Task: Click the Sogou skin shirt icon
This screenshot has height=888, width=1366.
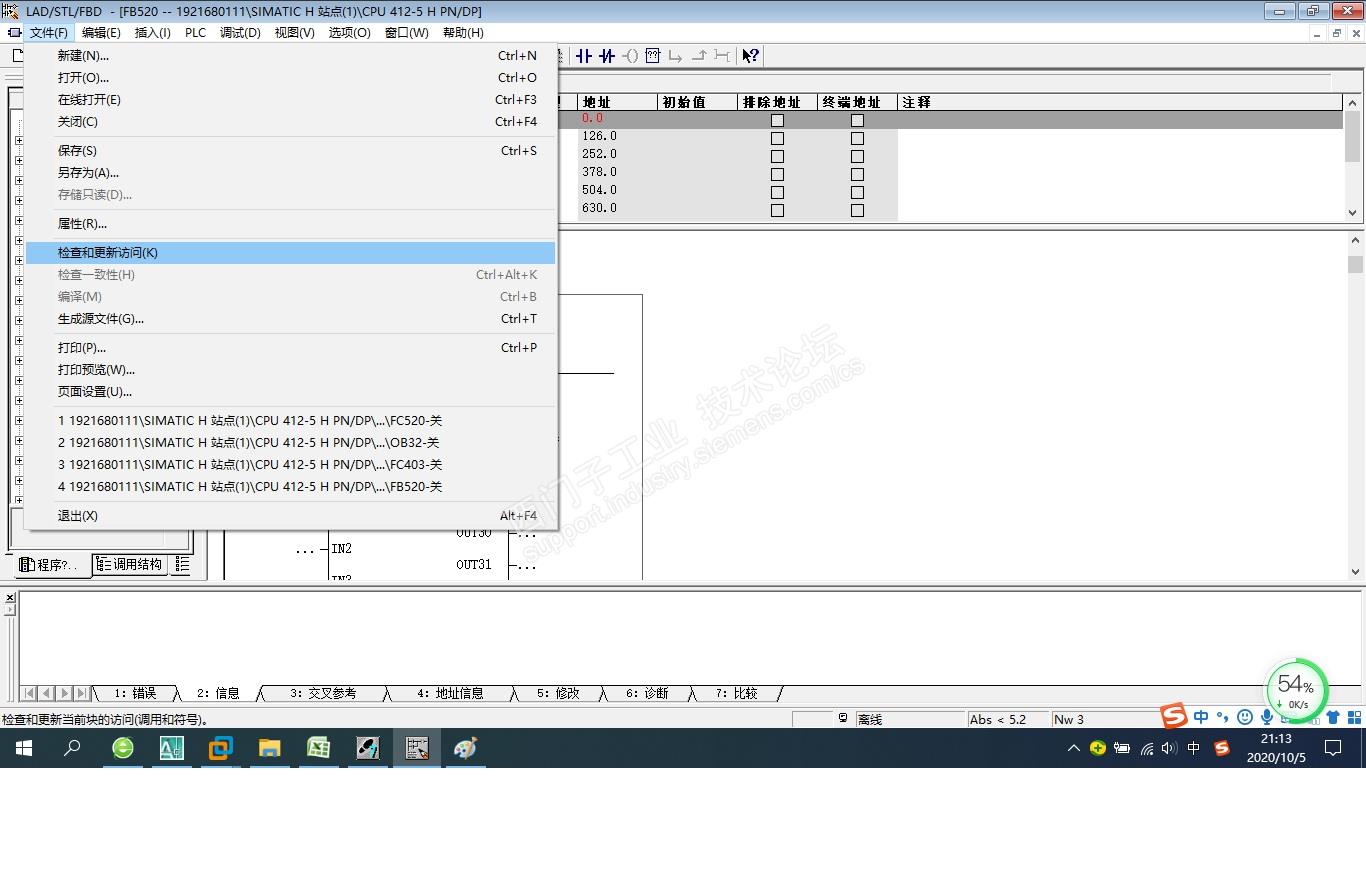Action: pos(1333,717)
